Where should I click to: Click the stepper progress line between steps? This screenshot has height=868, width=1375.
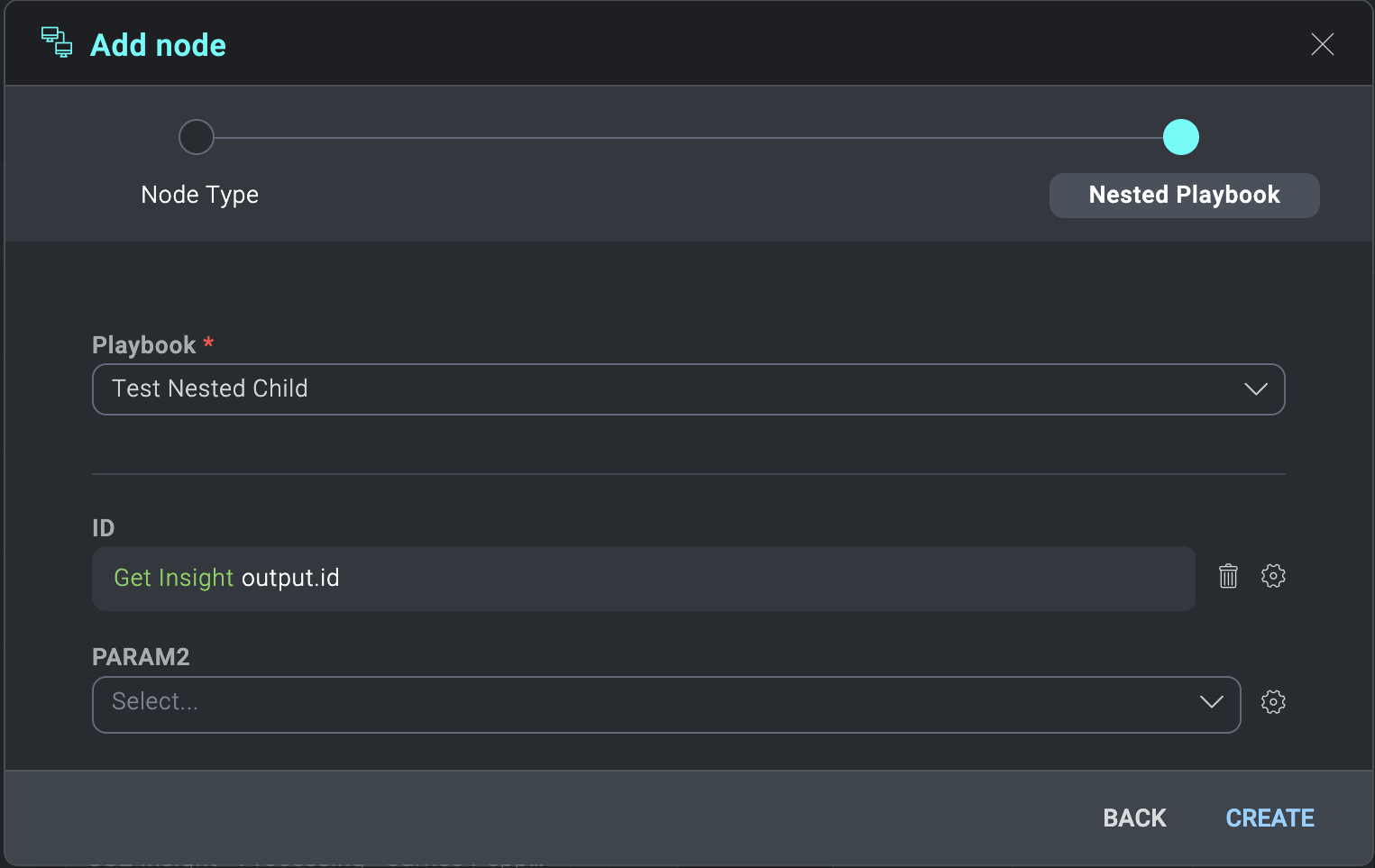pos(689,137)
